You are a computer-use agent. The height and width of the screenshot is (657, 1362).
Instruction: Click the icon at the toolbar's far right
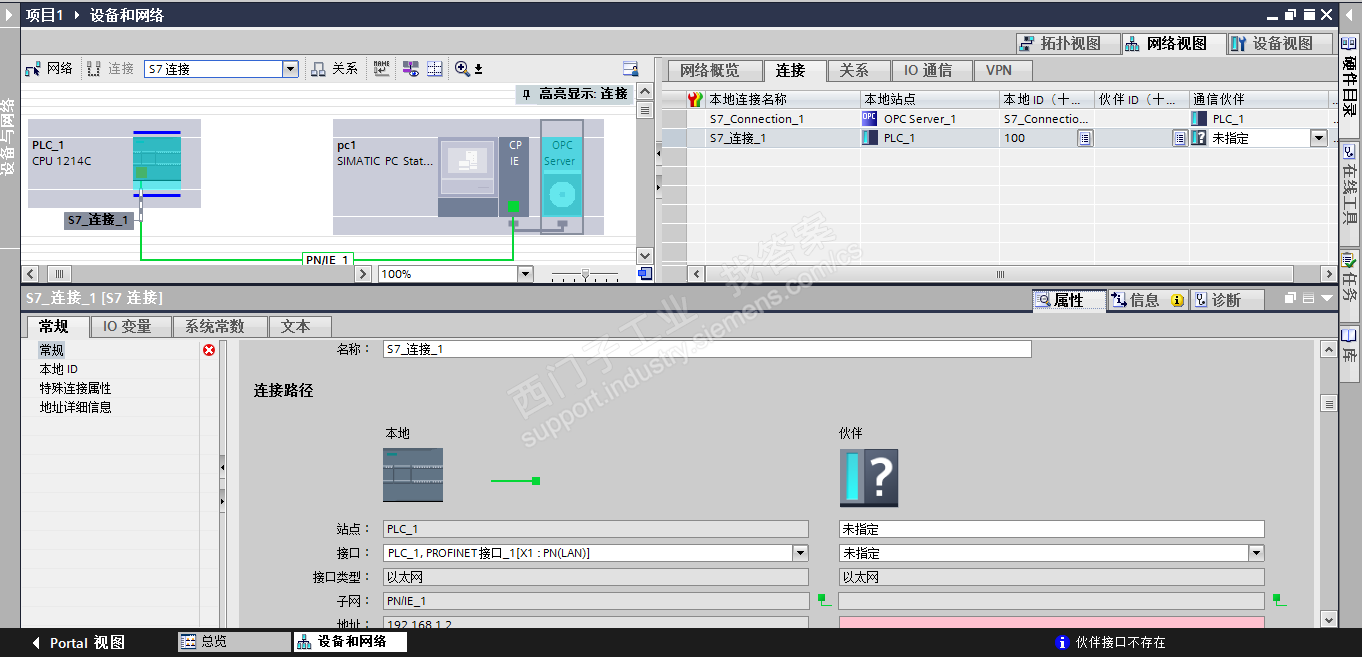[x=630, y=69]
